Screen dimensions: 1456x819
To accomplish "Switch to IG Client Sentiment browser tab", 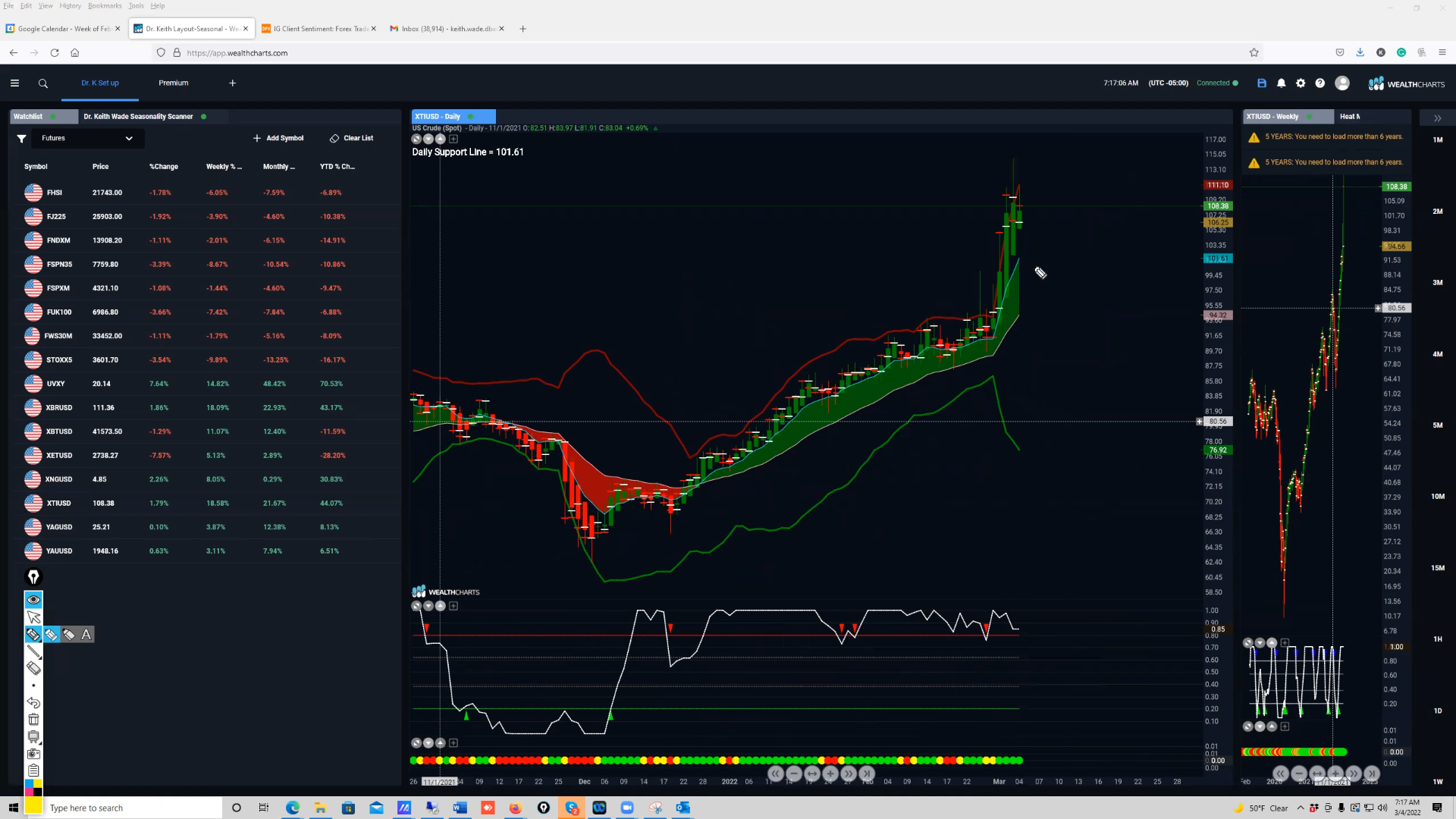I will coord(321,29).
